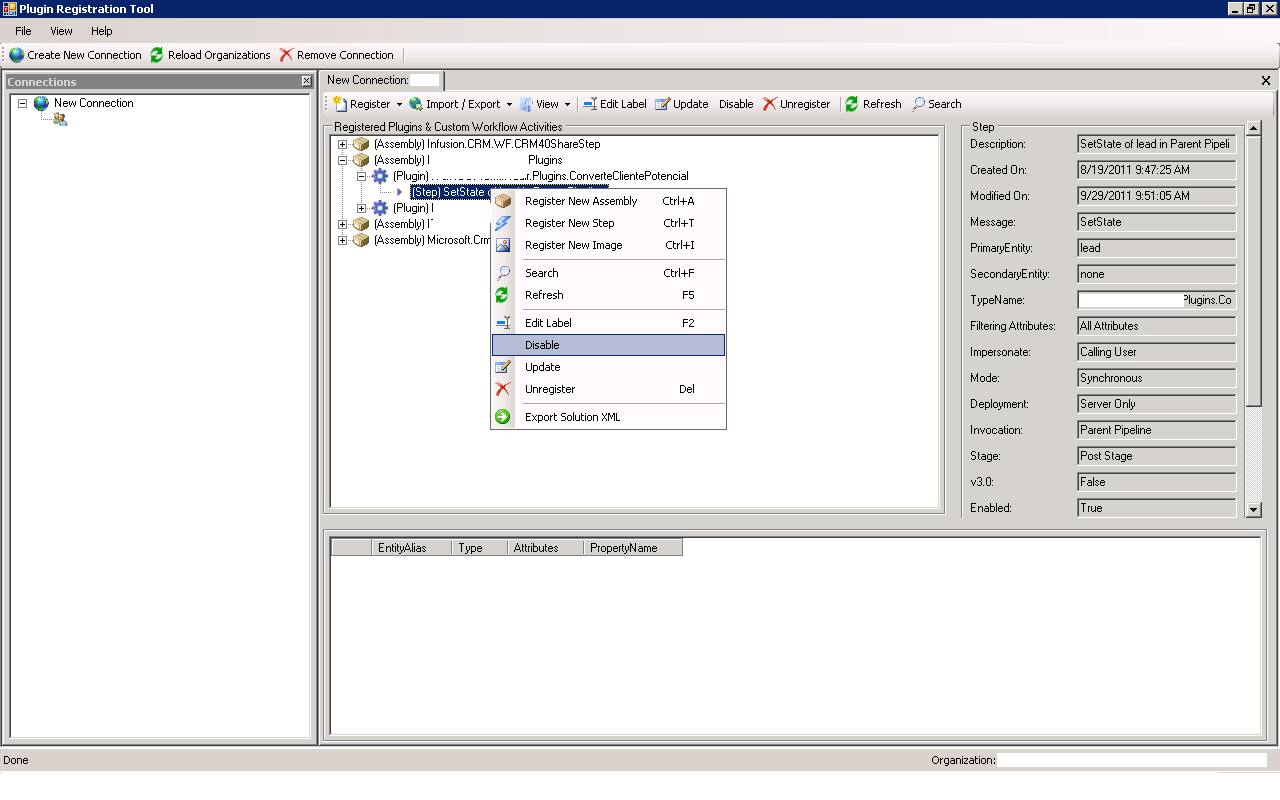Click the Register New Assembly box icon
Image resolution: width=1280 pixels, height=800 pixels.
[x=503, y=201]
